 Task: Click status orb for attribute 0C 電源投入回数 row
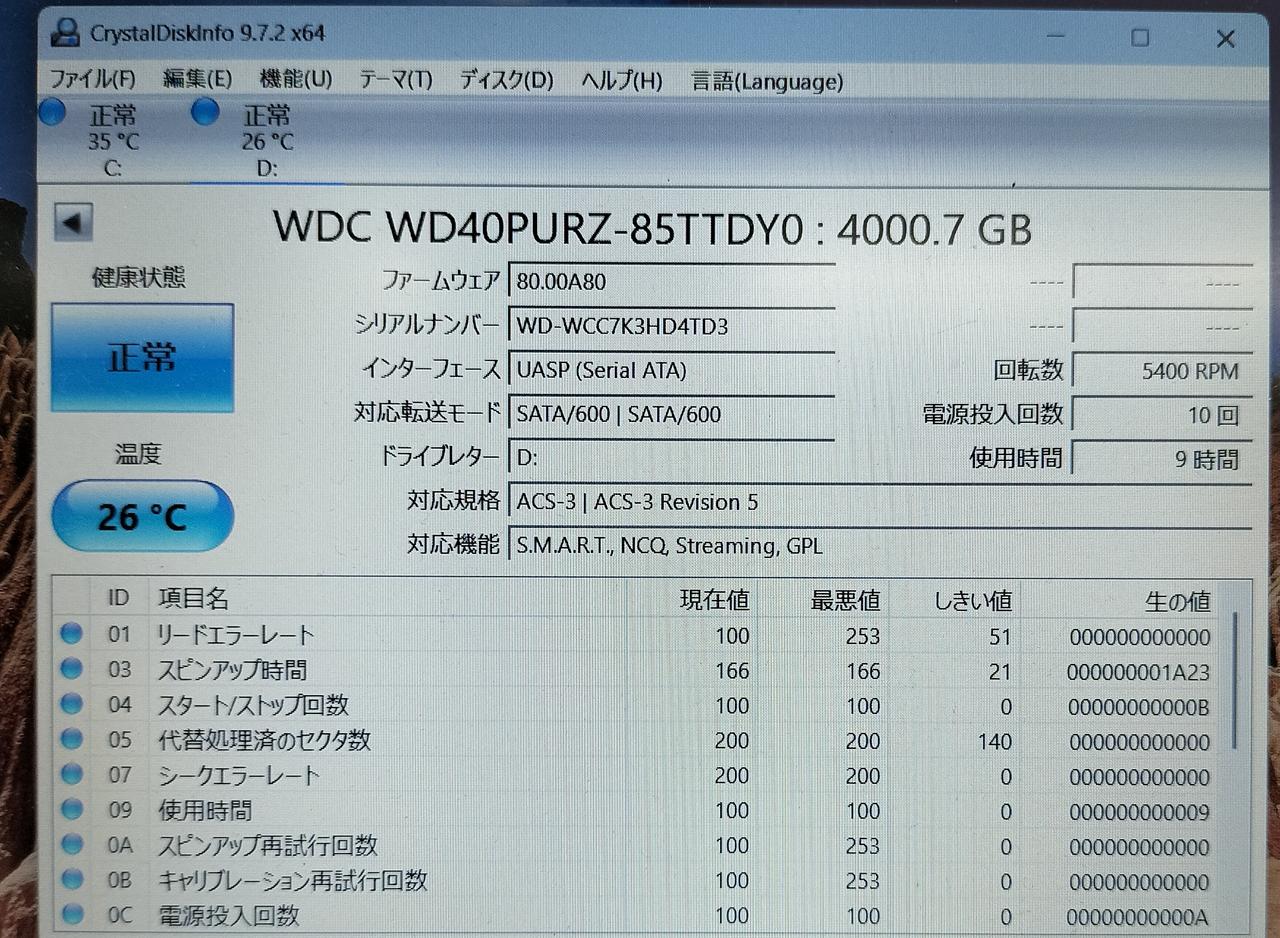click(x=71, y=914)
